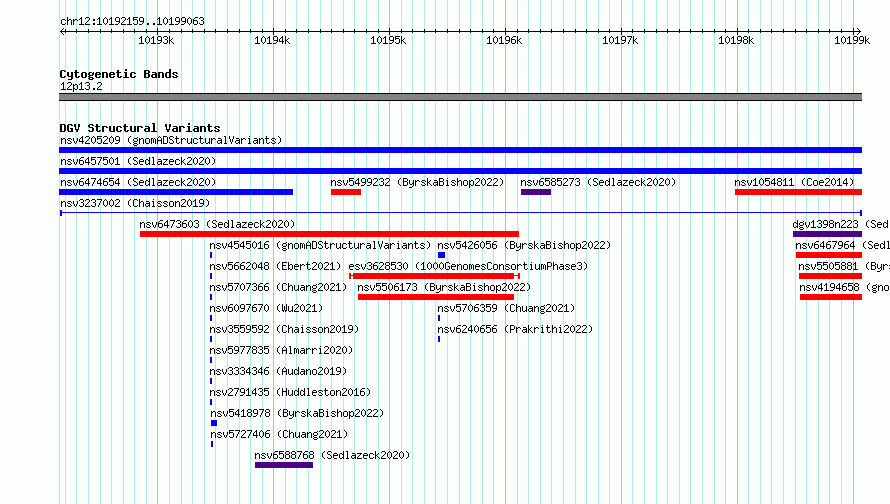Image resolution: width=890 pixels, height=504 pixels.
Task: Click the 10196k ruler mark
Action: click(504, 40)
